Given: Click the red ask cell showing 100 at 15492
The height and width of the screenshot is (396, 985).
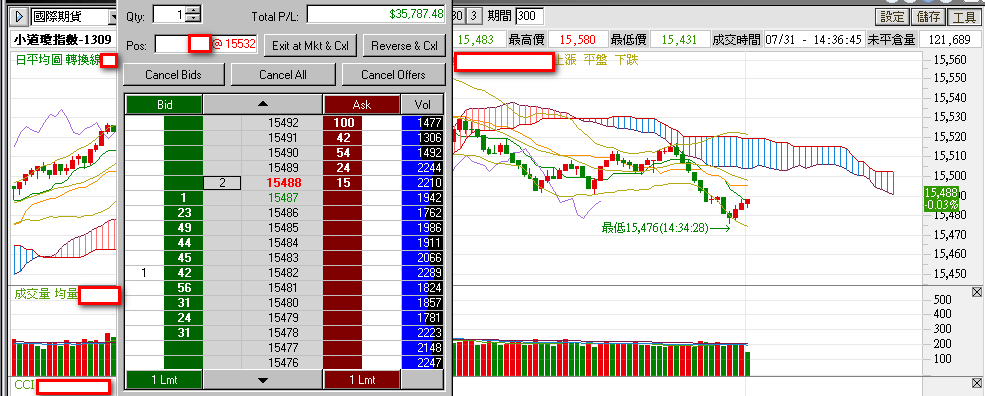Looking at the screenshot, I should (x=344, y=123).
